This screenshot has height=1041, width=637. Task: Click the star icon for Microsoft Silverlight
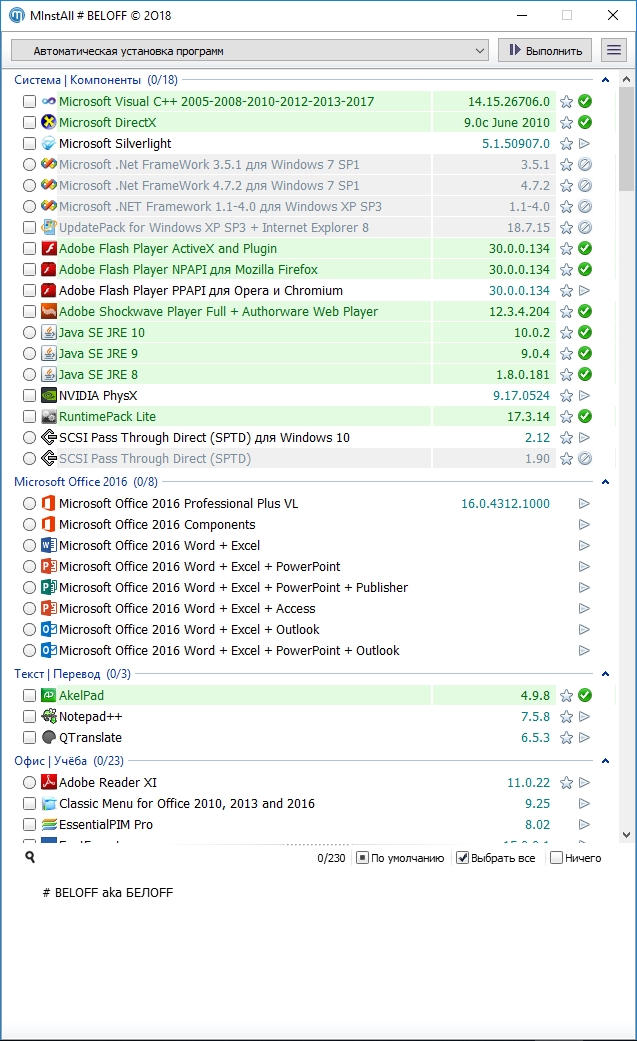point(566,143)
